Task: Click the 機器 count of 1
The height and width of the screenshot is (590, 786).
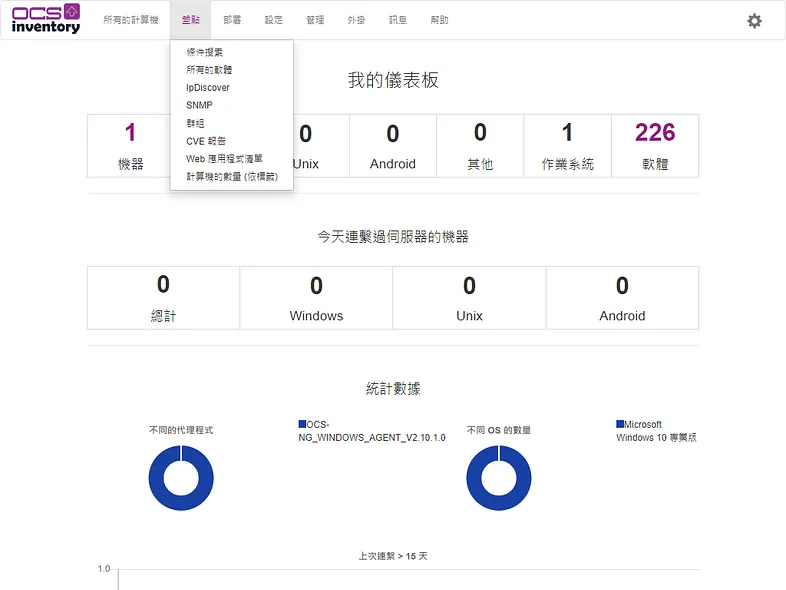Action: pyautogui.click(x=130, y=133)
